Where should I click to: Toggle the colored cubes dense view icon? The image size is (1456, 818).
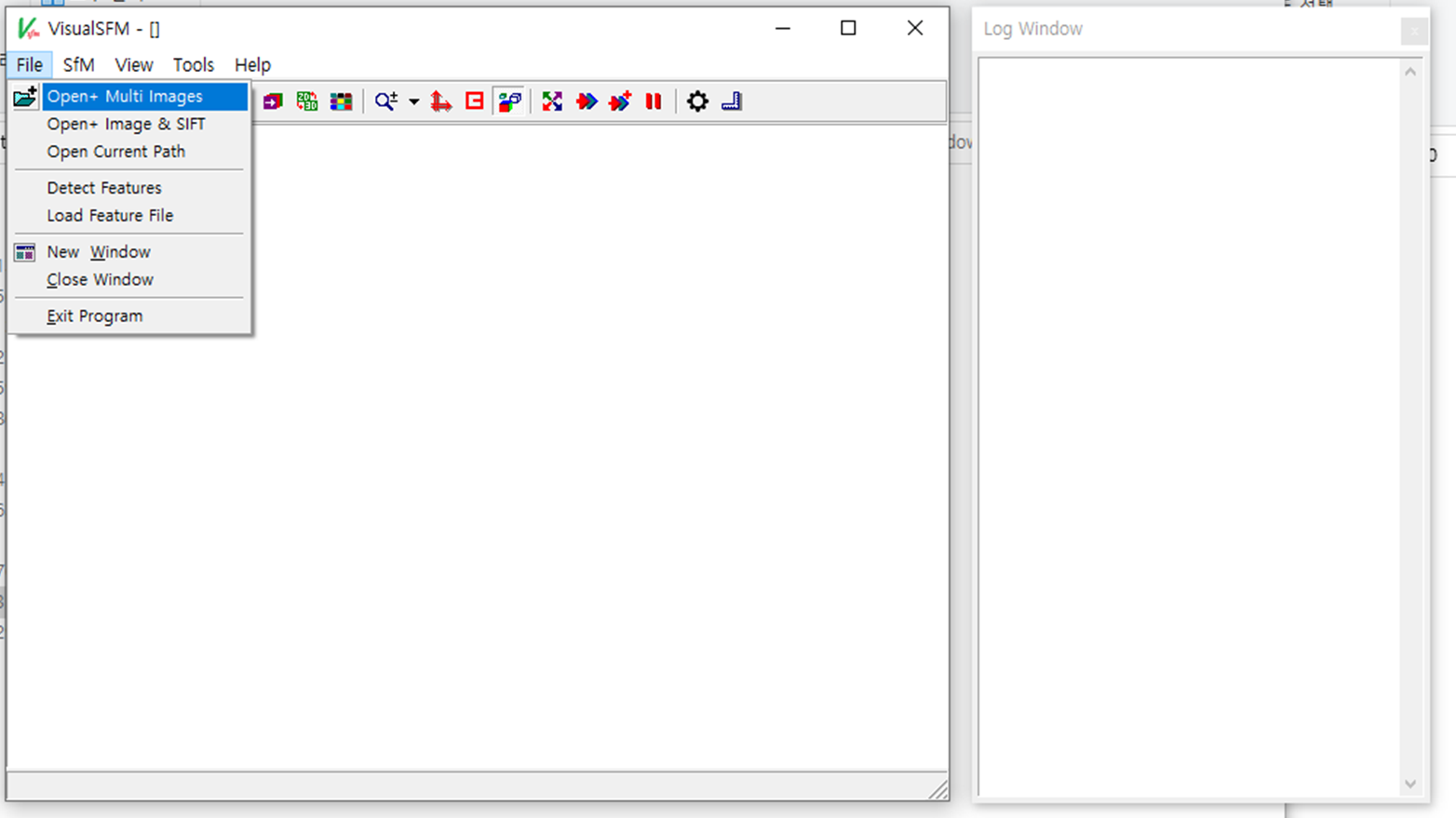(x=509, y=101)
